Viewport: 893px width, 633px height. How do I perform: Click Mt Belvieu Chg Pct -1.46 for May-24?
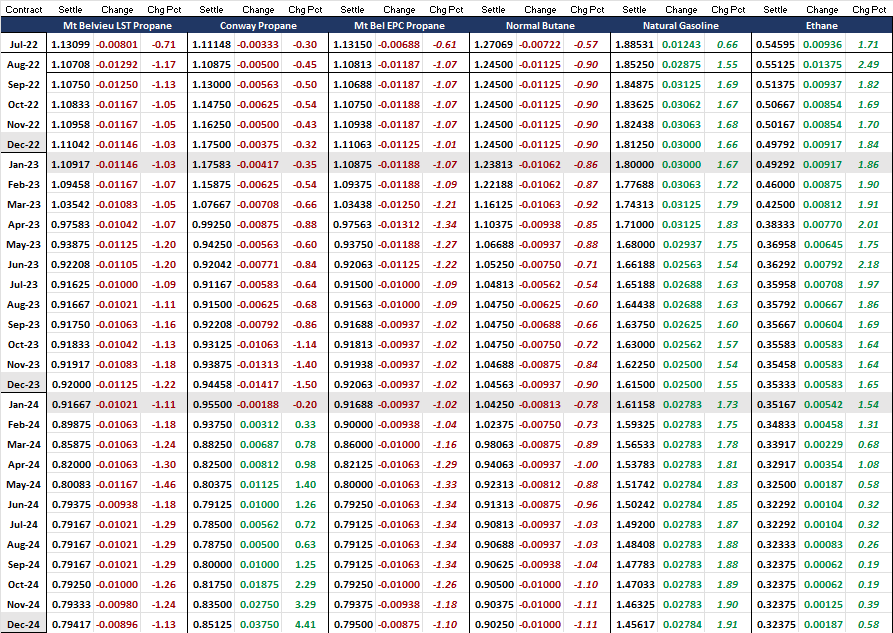164,485
